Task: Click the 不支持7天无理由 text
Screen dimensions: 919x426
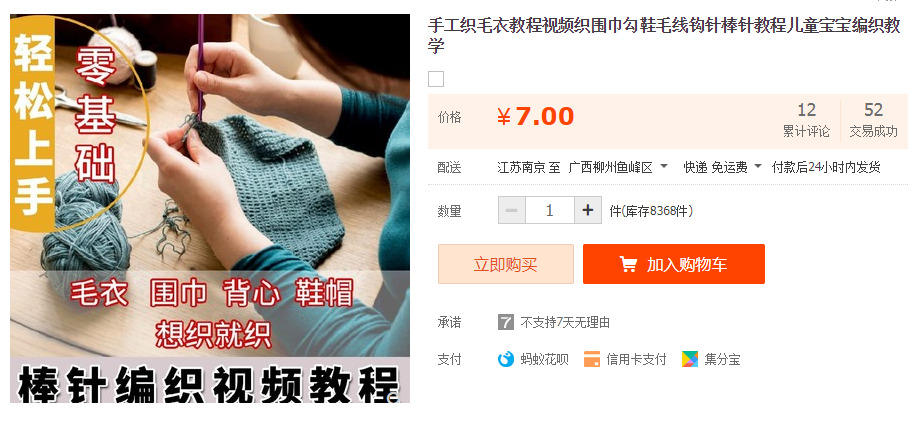Action: pos(565,322)
